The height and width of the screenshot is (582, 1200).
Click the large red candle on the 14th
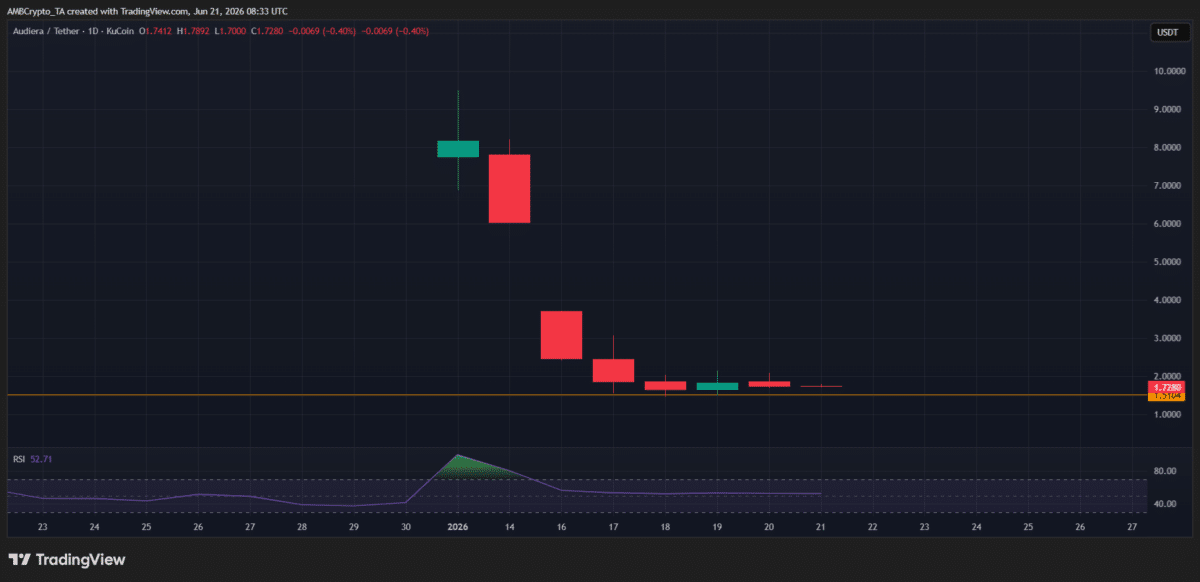pyautogui.click(x=509, y=189)
